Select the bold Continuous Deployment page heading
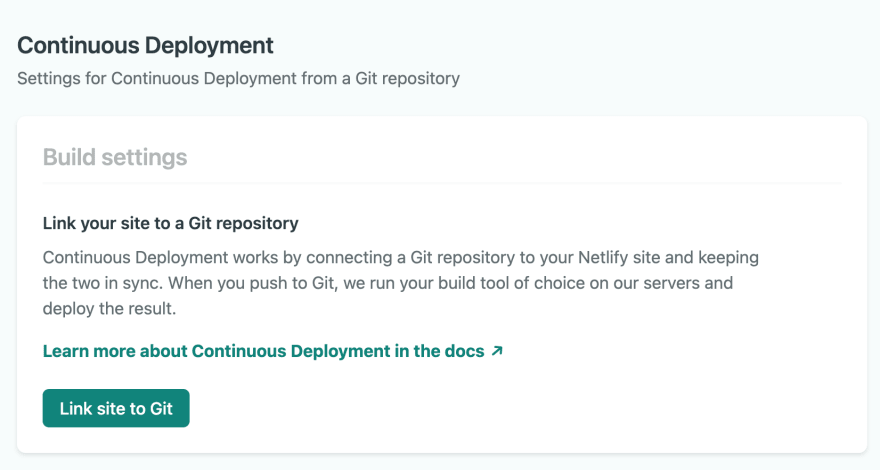The image size is (880, 470). pyautogui.click(x=145, y=45)
